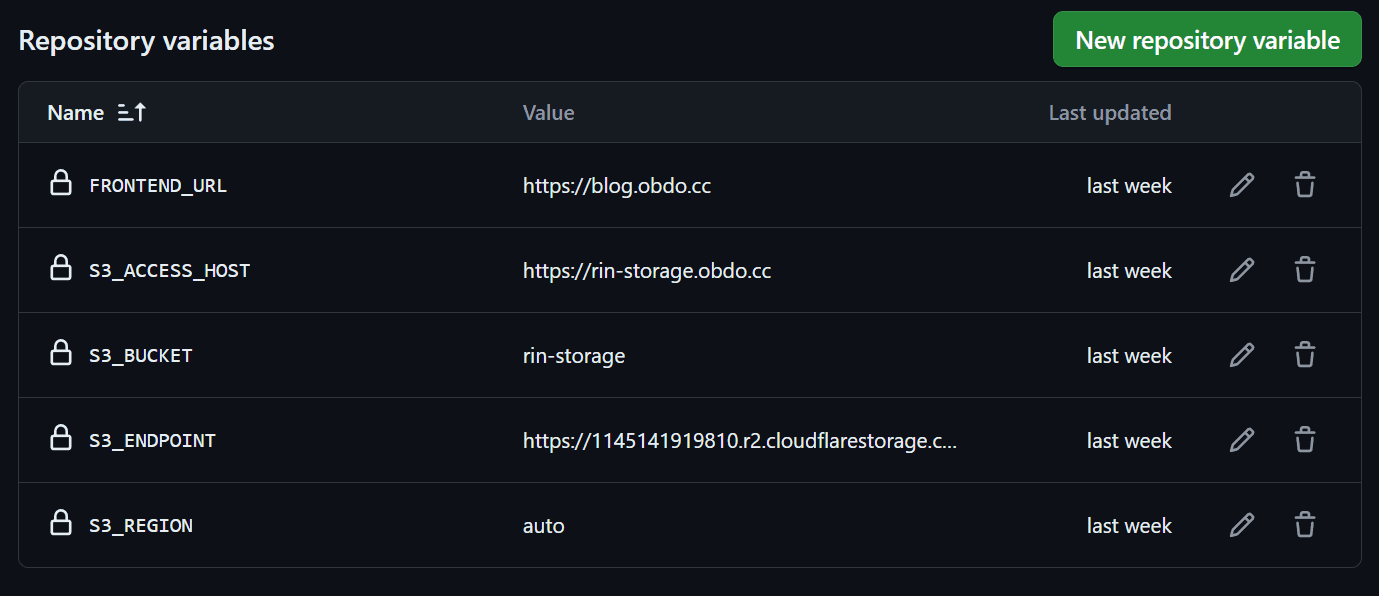Click the Name column header
This screenshot has height=596, width=1379.
[76, 113]
